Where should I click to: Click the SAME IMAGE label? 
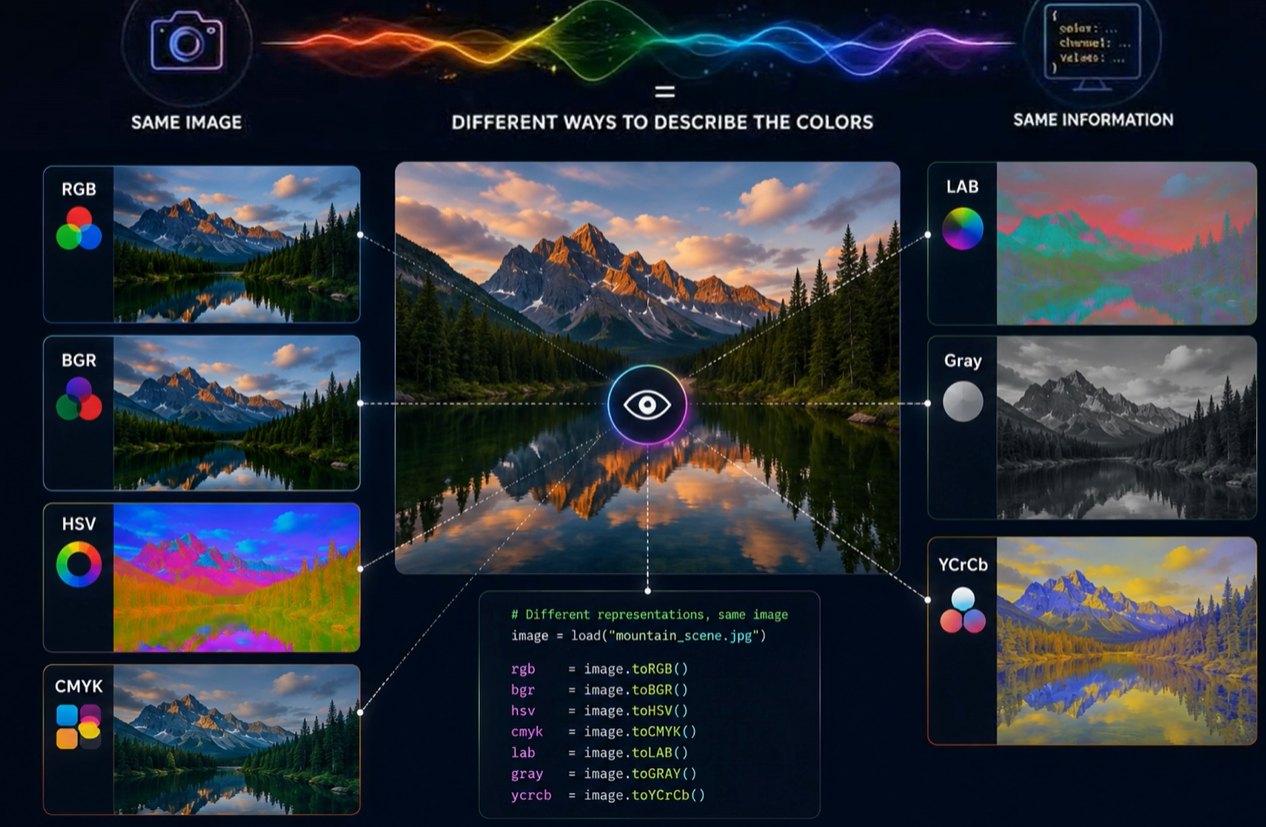coord(186,123)
